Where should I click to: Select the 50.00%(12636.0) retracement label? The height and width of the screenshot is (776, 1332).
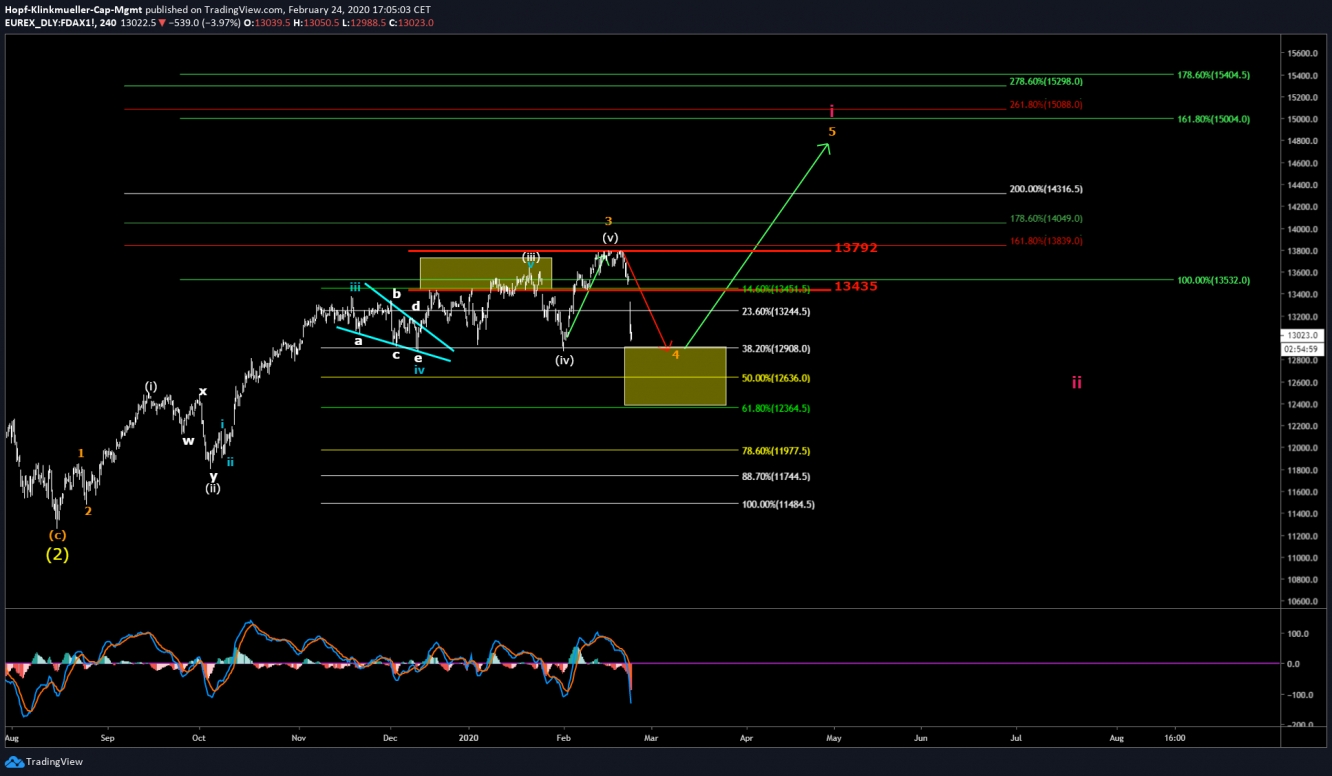click(776, 378)
